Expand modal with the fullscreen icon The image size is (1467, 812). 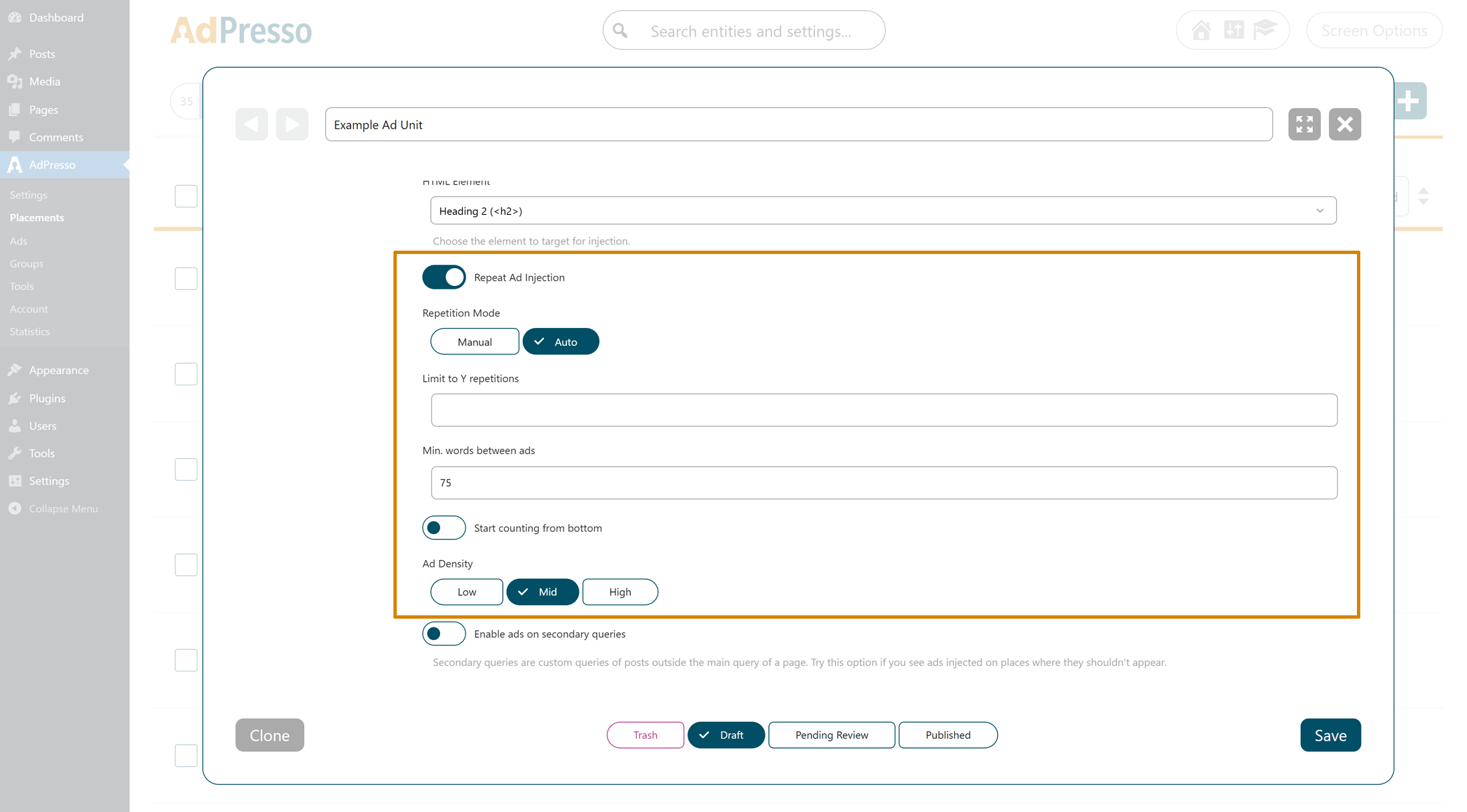(1304, 124)
